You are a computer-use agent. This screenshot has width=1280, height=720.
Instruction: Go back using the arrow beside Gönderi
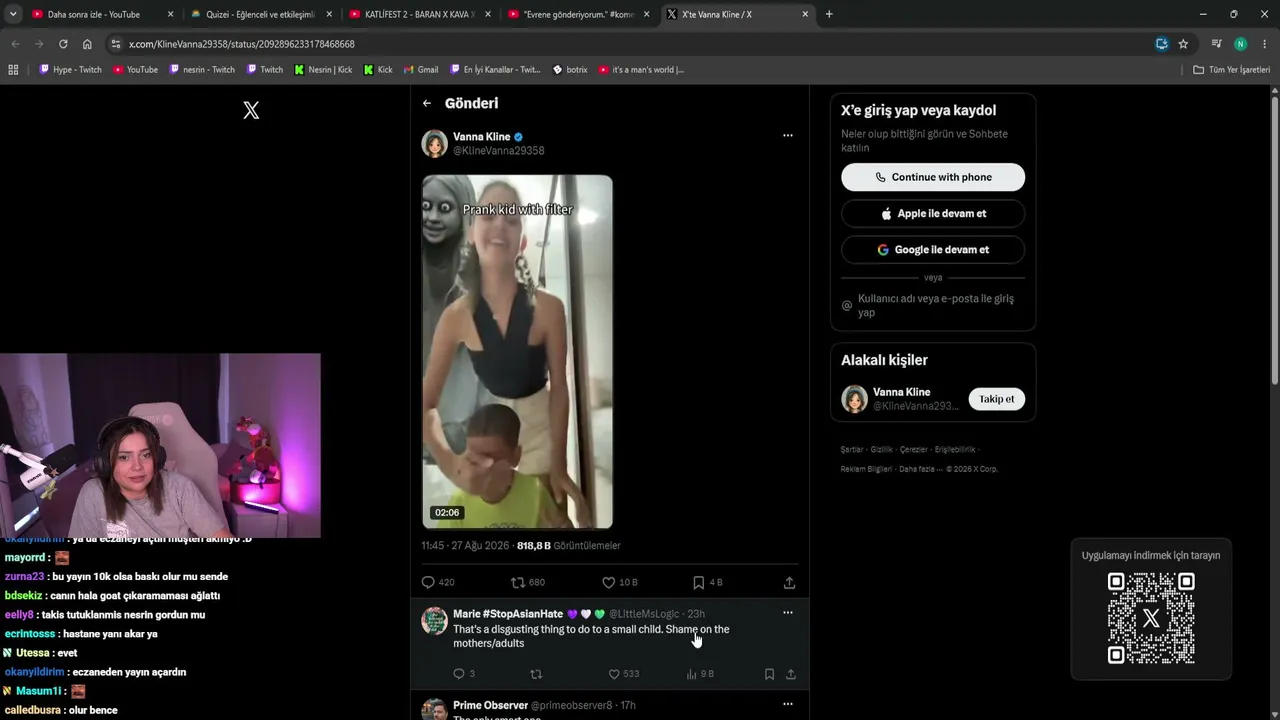coord(427,103)
